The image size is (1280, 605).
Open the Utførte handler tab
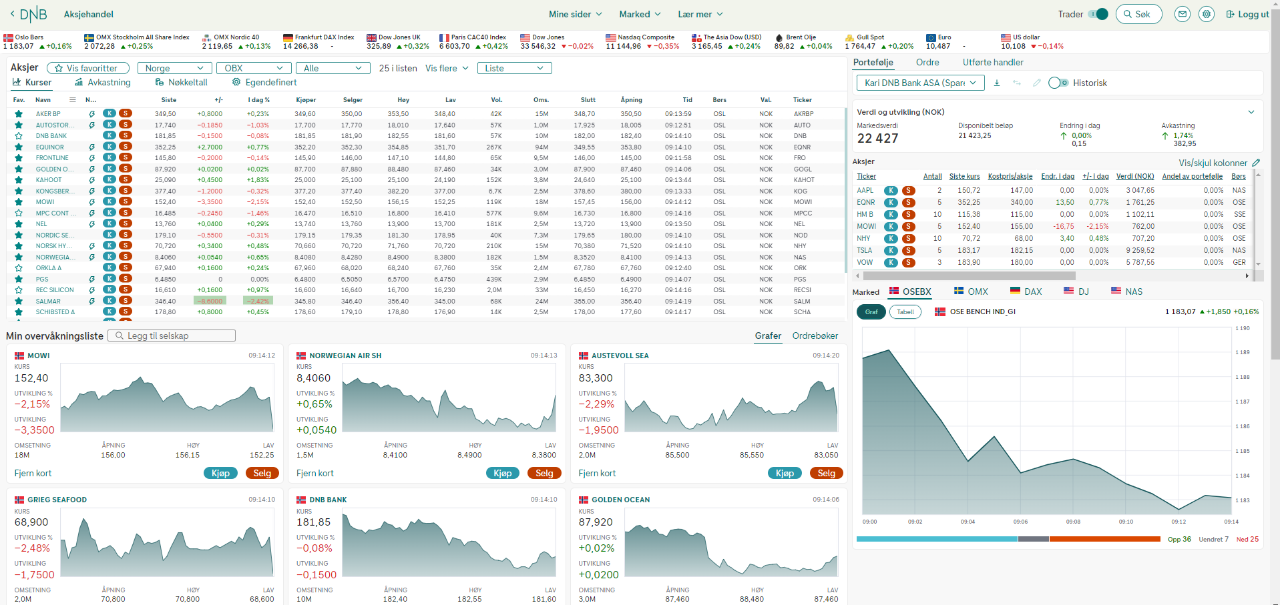click(x=993, y=62)
